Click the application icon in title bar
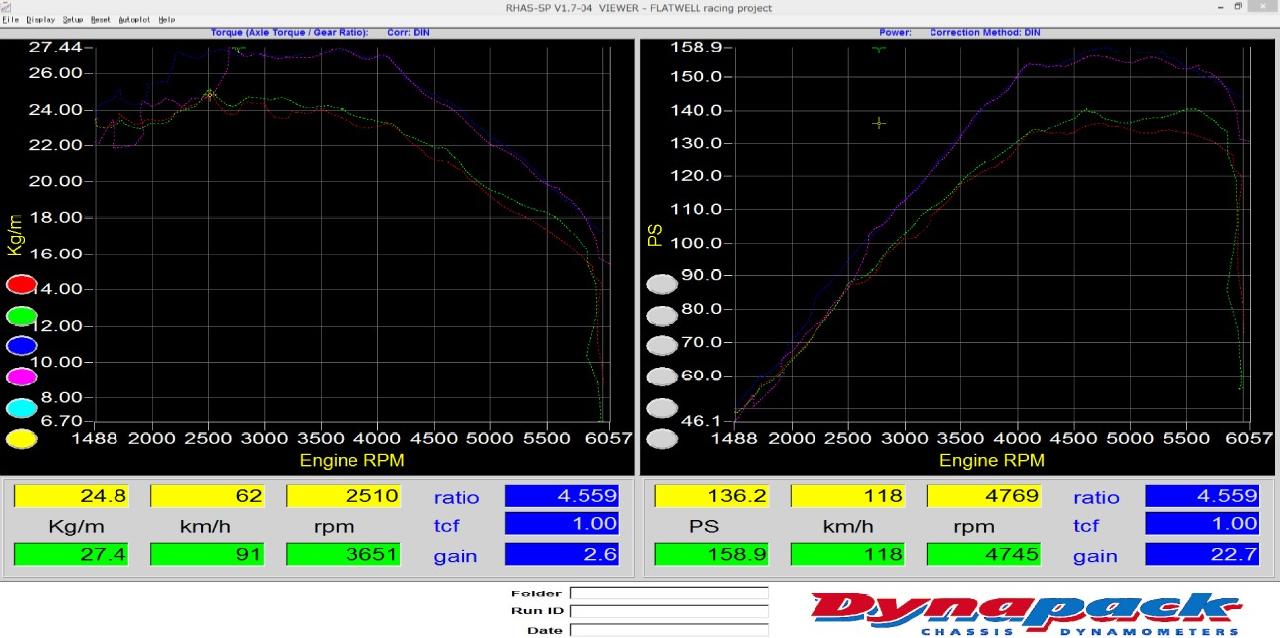1280x638 pixels. click(8, 7)
